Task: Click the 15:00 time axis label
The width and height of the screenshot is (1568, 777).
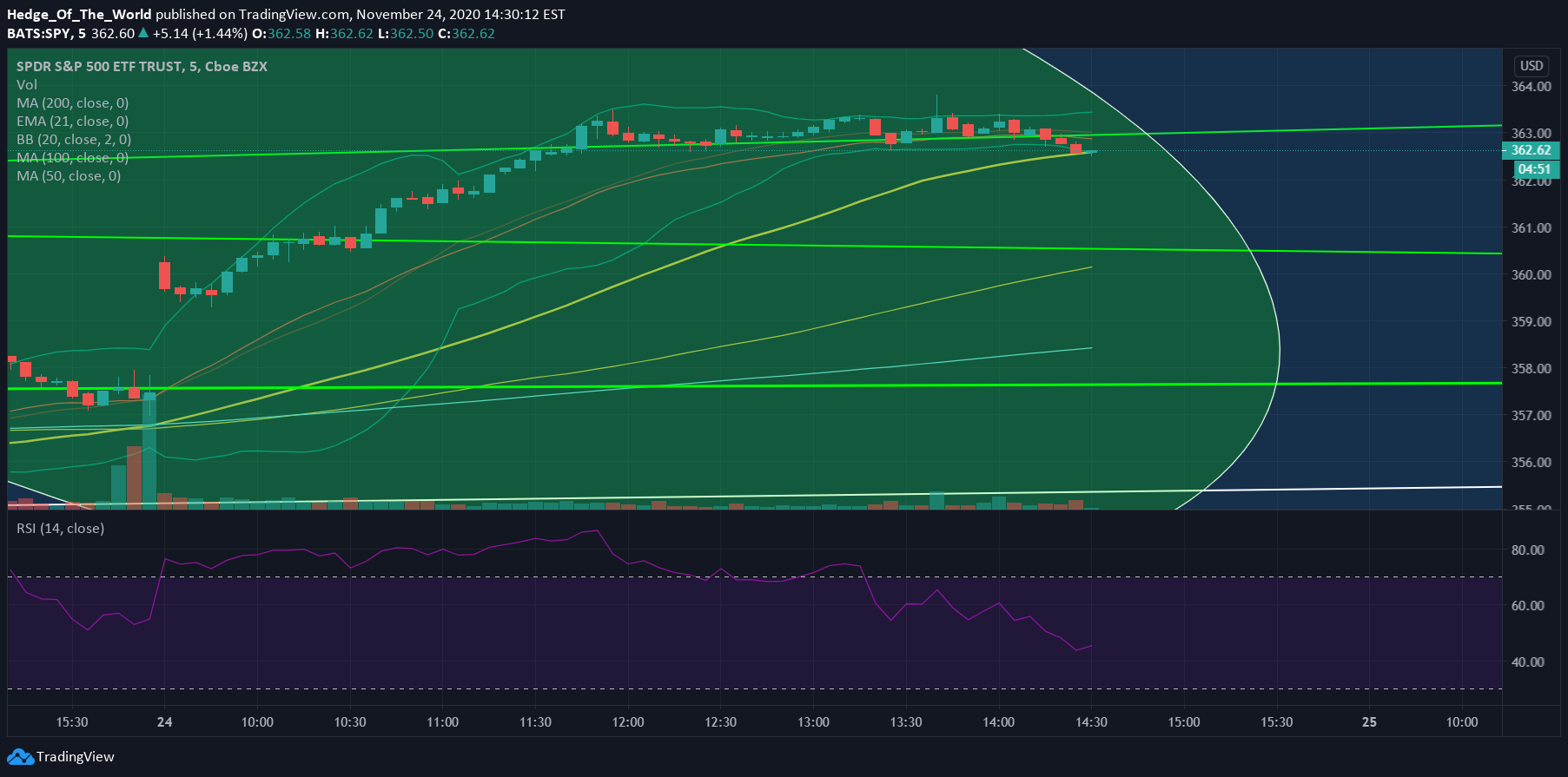Action: point(1184,722)
